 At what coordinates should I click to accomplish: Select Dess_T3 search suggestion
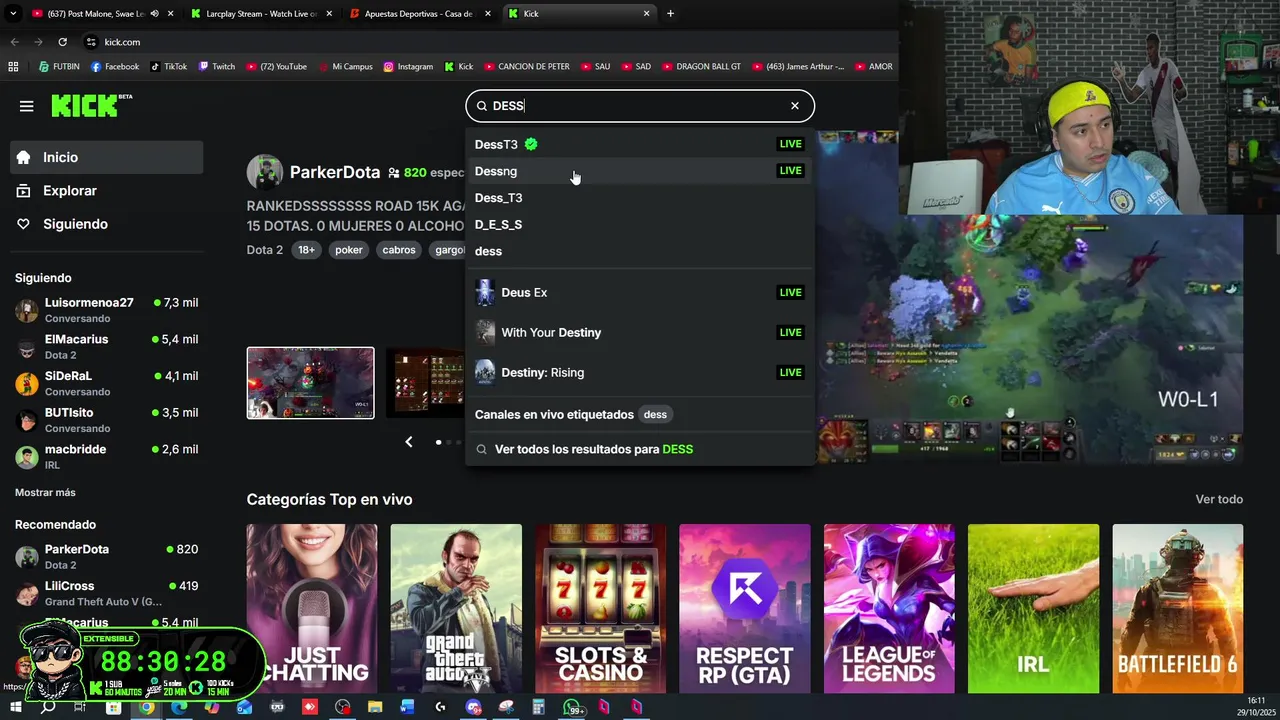(640, 198)
